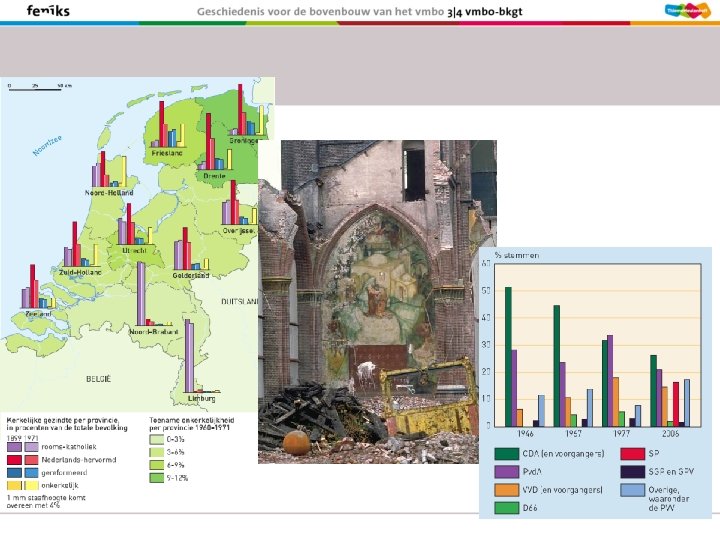
Task: Click the D66 light green legend swatch
Action: pos(506,507)
